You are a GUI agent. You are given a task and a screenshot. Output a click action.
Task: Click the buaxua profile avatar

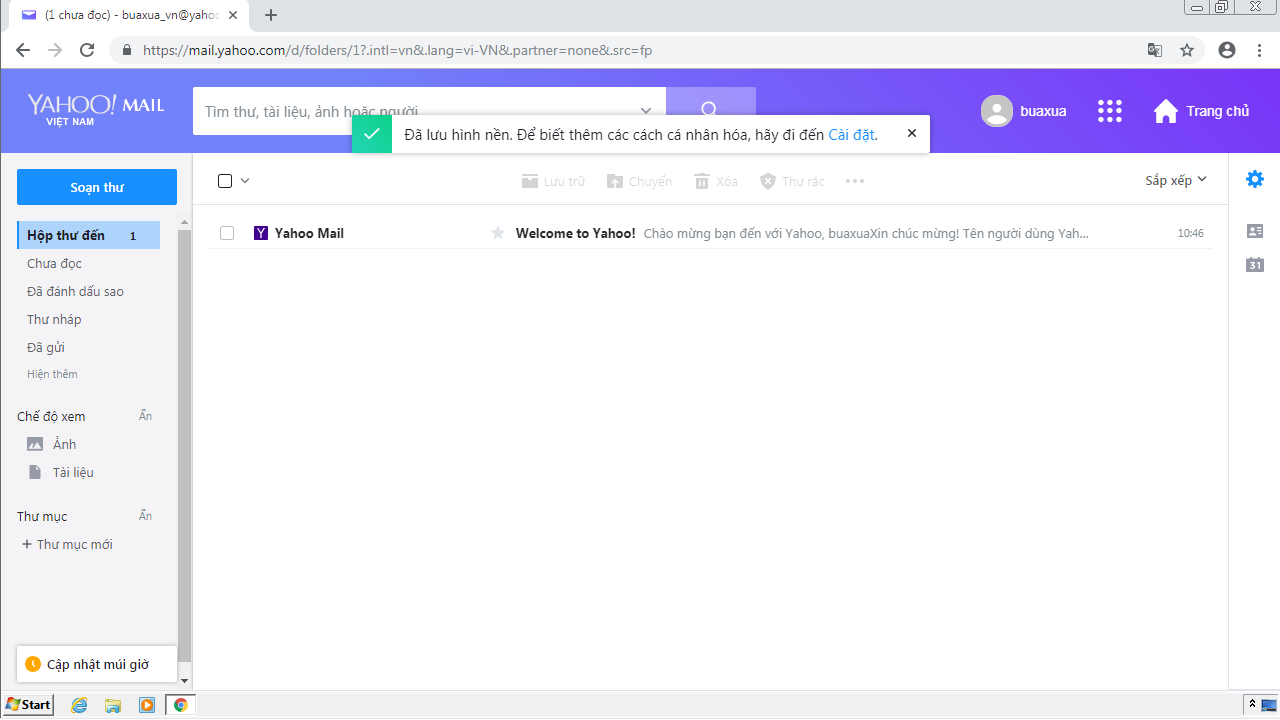coord(997,111)
